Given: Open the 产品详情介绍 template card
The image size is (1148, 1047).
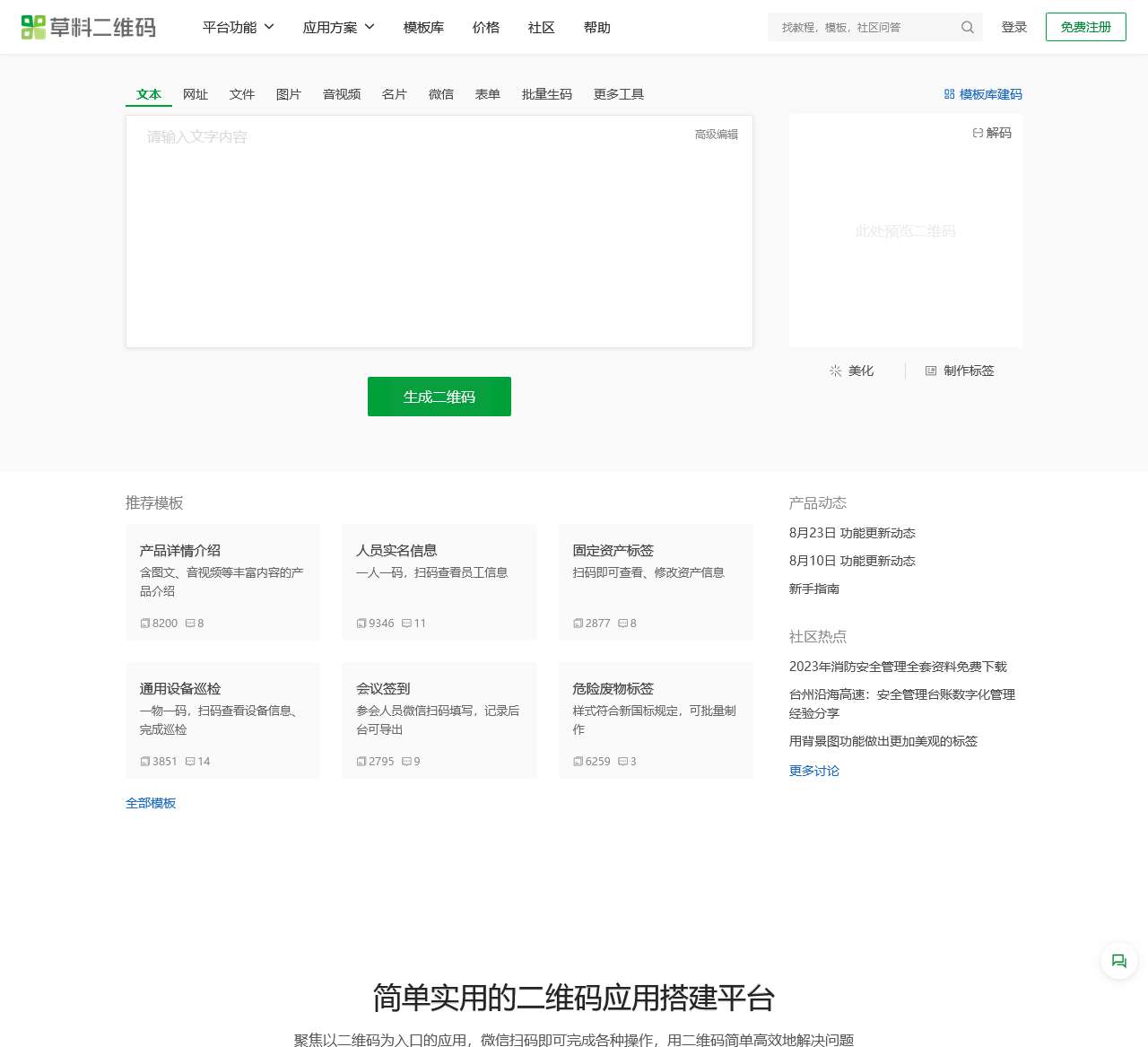Looking at the screenshot, I should (x=223, y=582).
